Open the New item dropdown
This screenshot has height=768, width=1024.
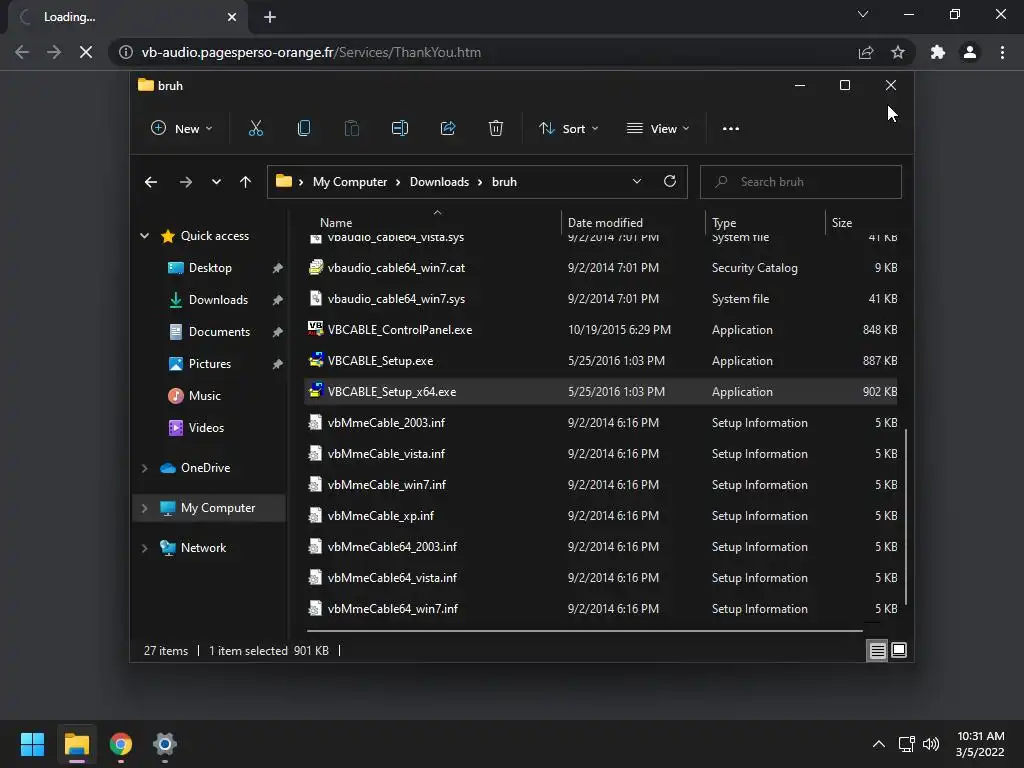tap(182, 129)
